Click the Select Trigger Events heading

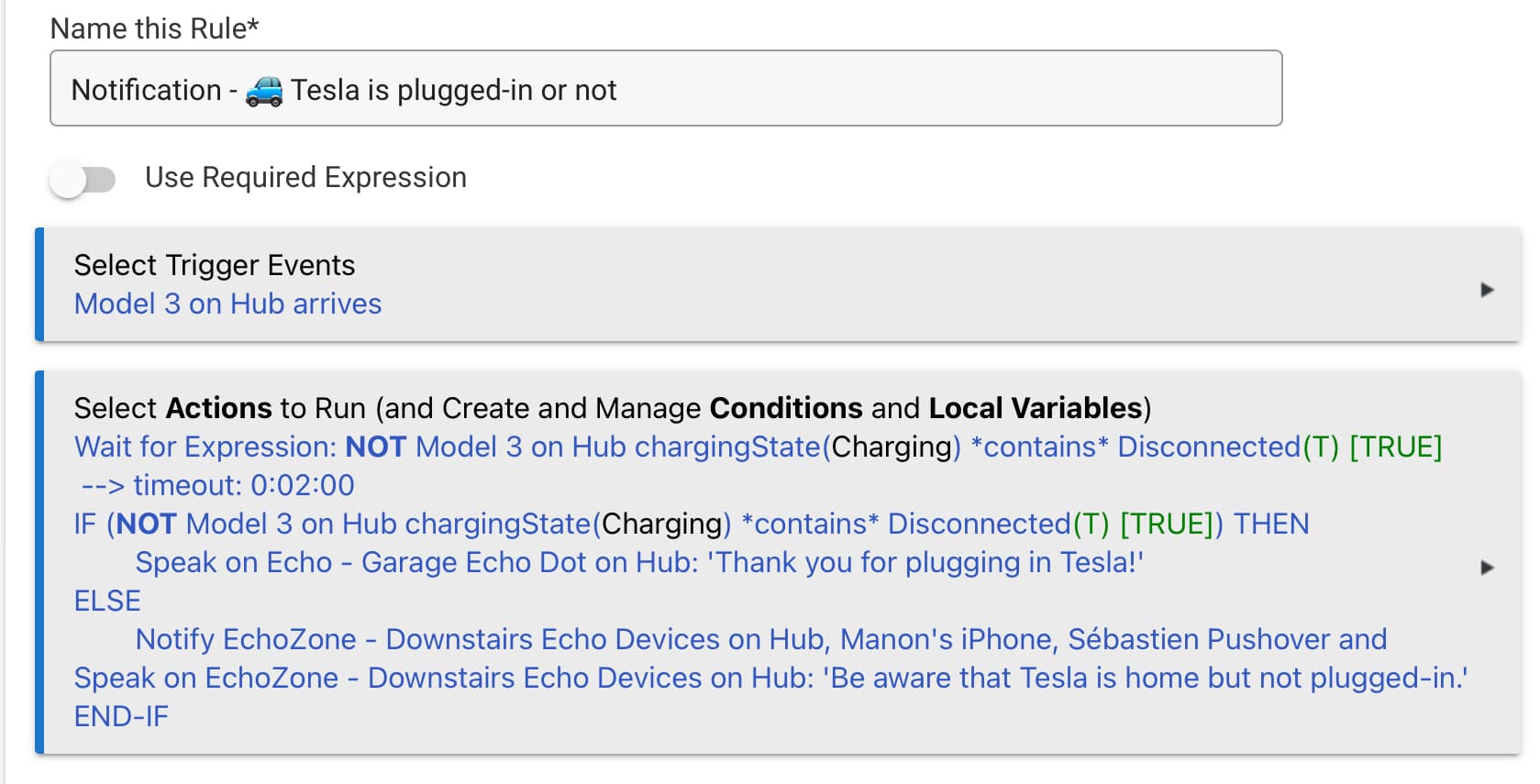pos(215,265)
